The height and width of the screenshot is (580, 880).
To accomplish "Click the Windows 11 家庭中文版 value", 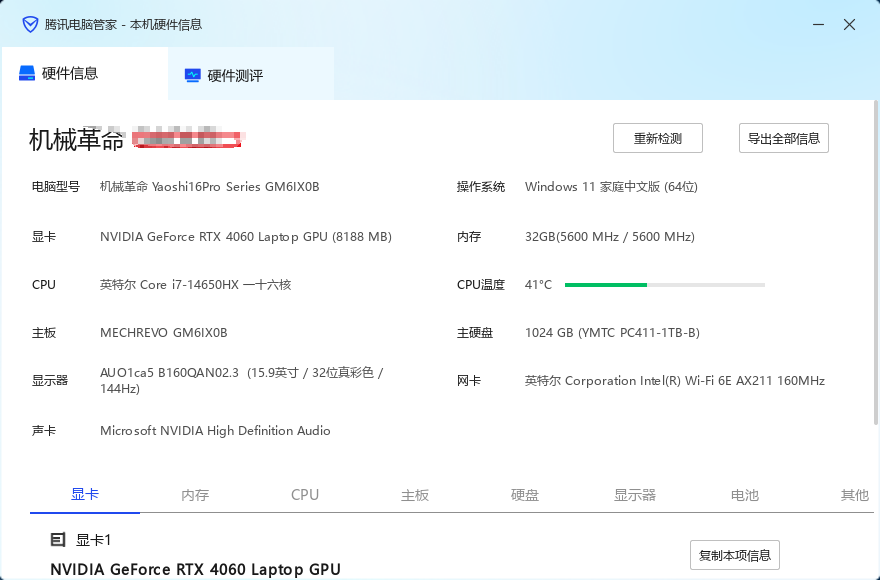I will point(611,187).
